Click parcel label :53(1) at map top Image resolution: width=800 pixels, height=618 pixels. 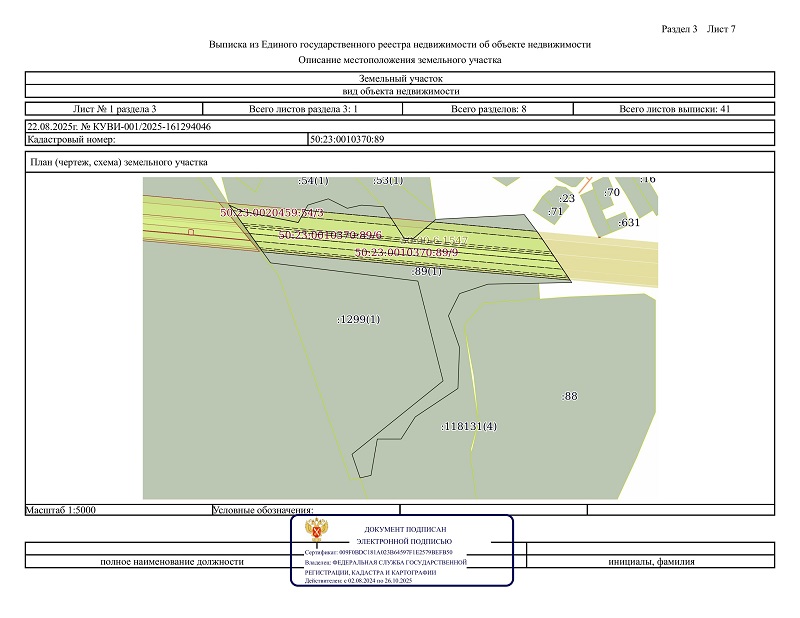click(387, 181)
